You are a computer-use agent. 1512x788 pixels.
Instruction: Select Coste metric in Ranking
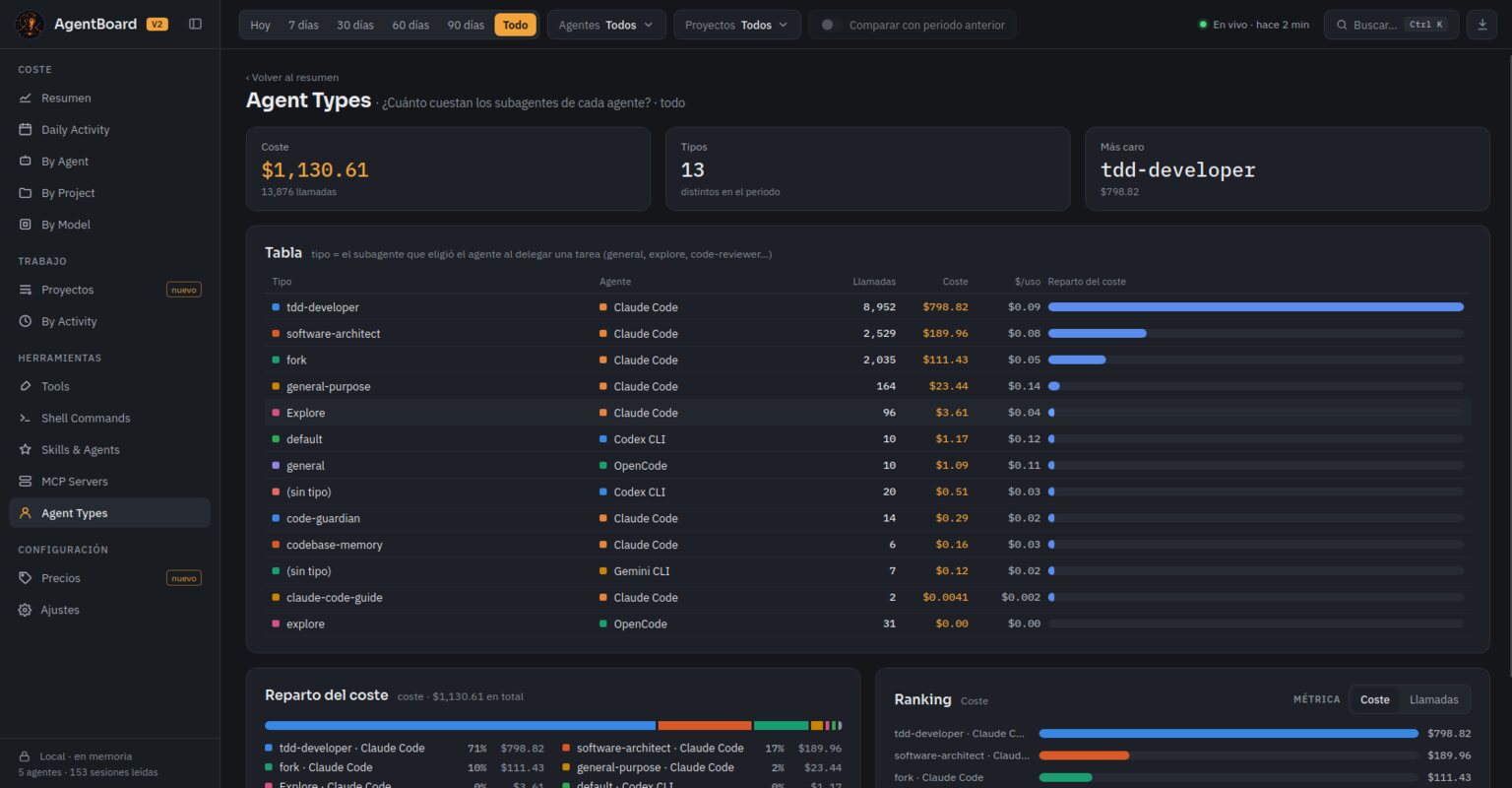pos(1375,699)
